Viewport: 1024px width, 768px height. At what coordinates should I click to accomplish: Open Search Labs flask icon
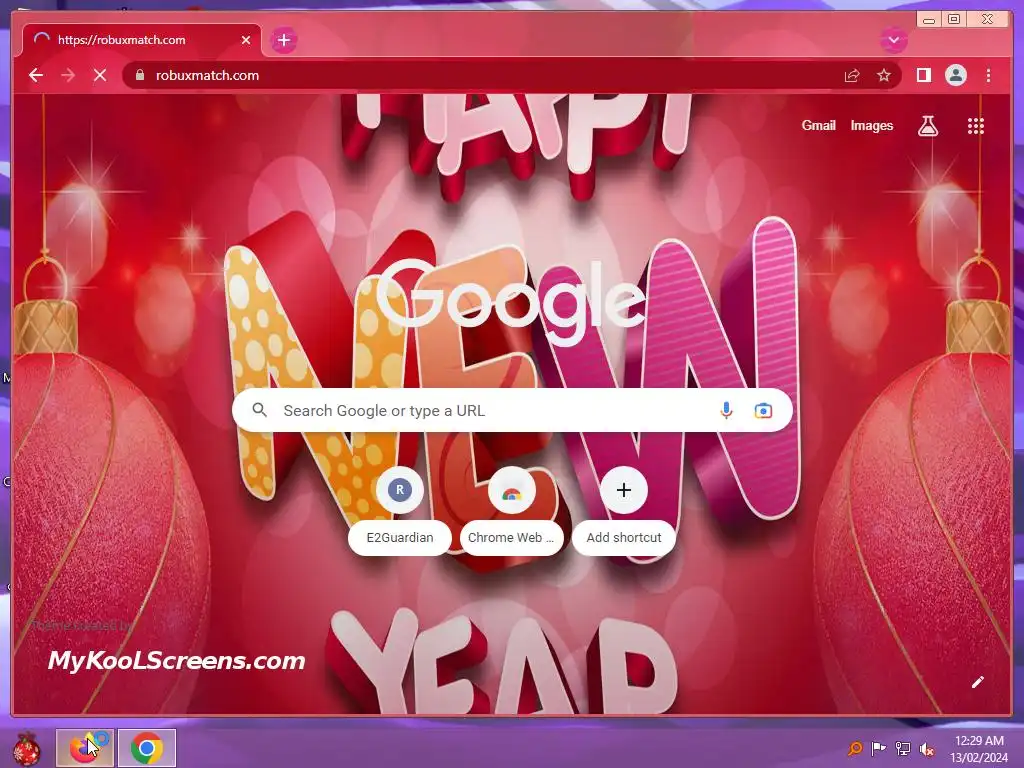tap(927, 126)
